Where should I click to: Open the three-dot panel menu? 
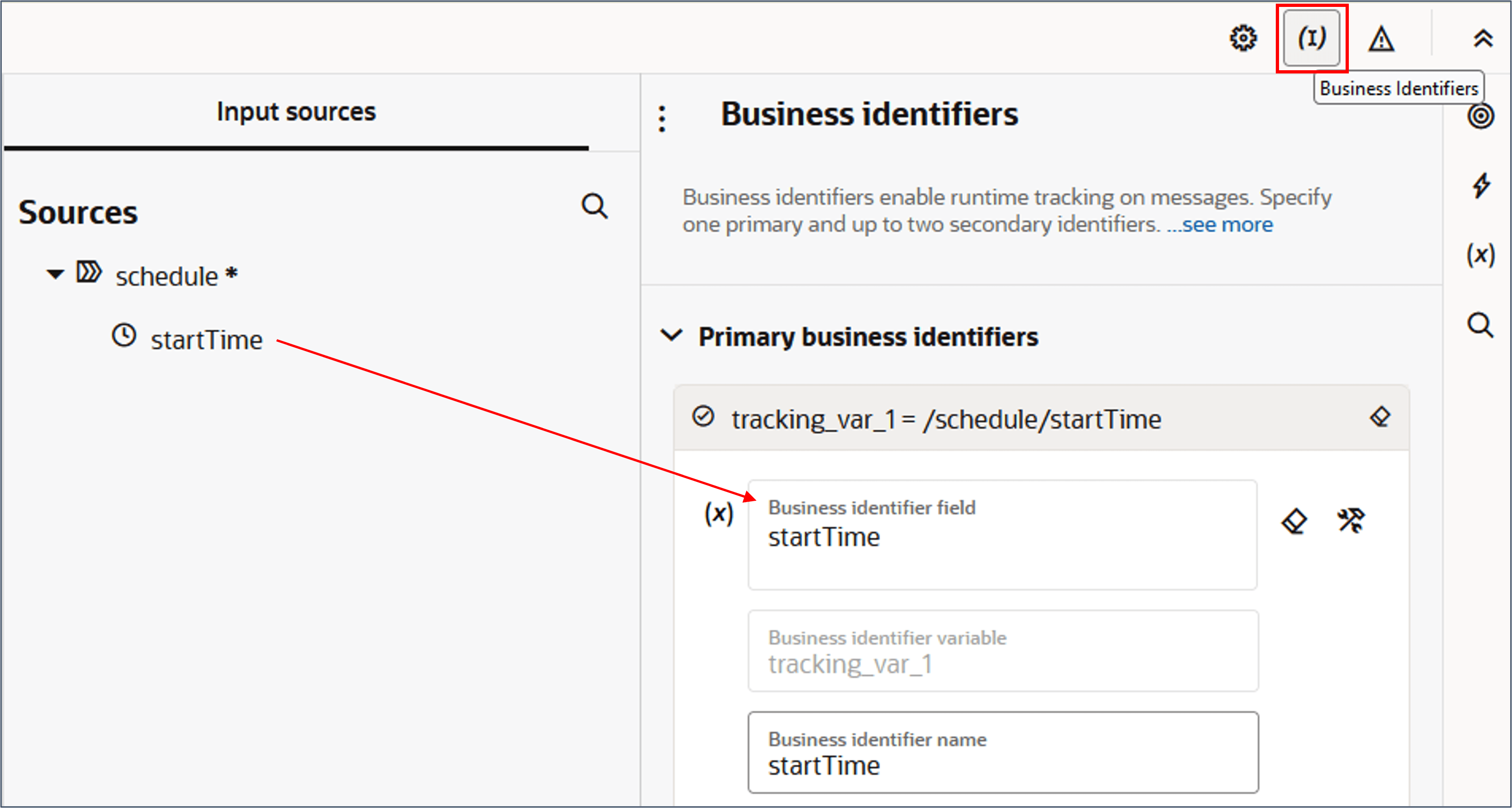click(x=662, y=119)
